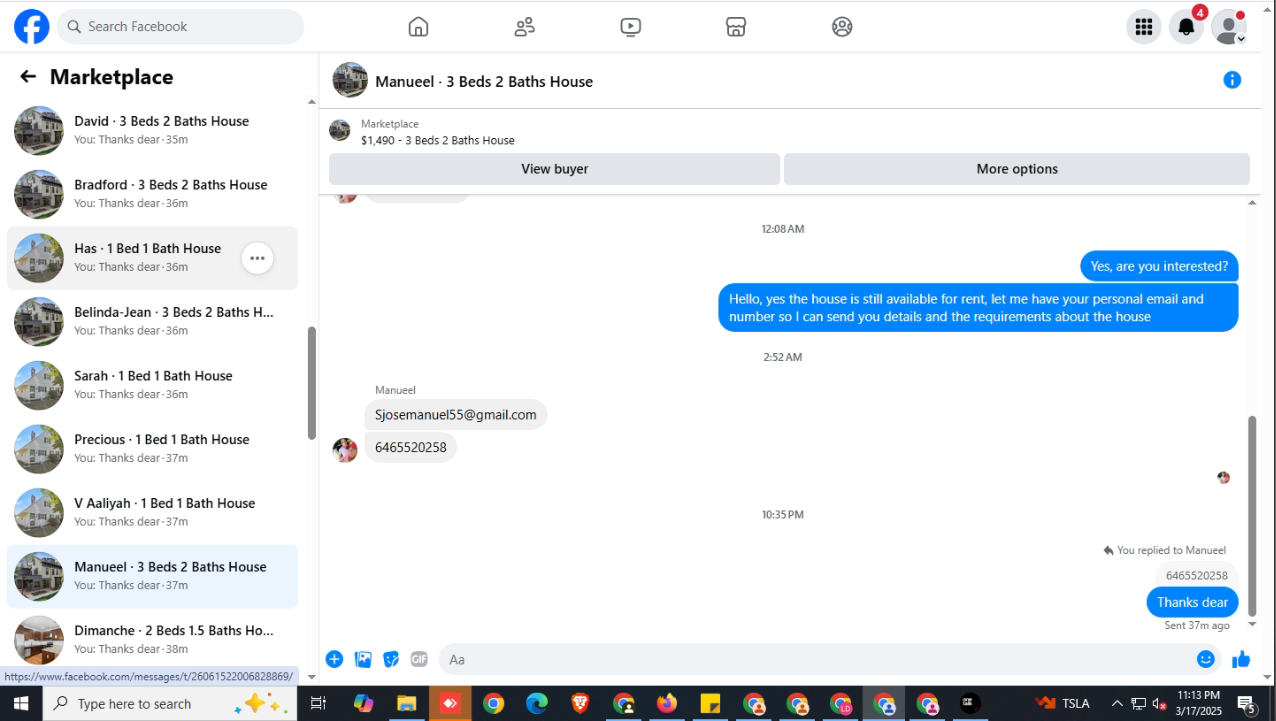Open the Sarah · 1 Bed 1 Bath House chat
This screenshot has width=1276, height=721.
[152, 385]
